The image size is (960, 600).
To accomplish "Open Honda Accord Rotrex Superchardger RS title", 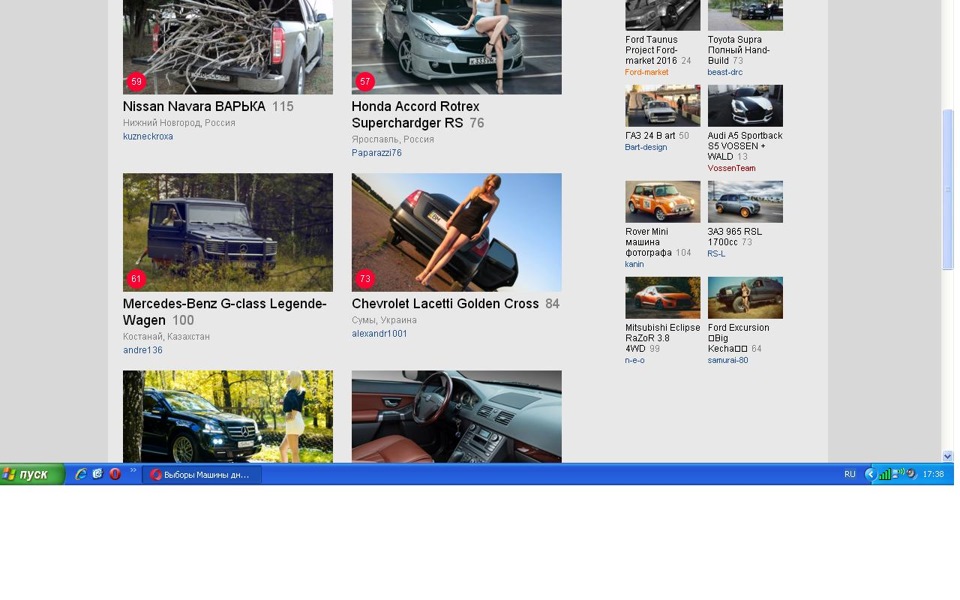I will coord(416,114).
